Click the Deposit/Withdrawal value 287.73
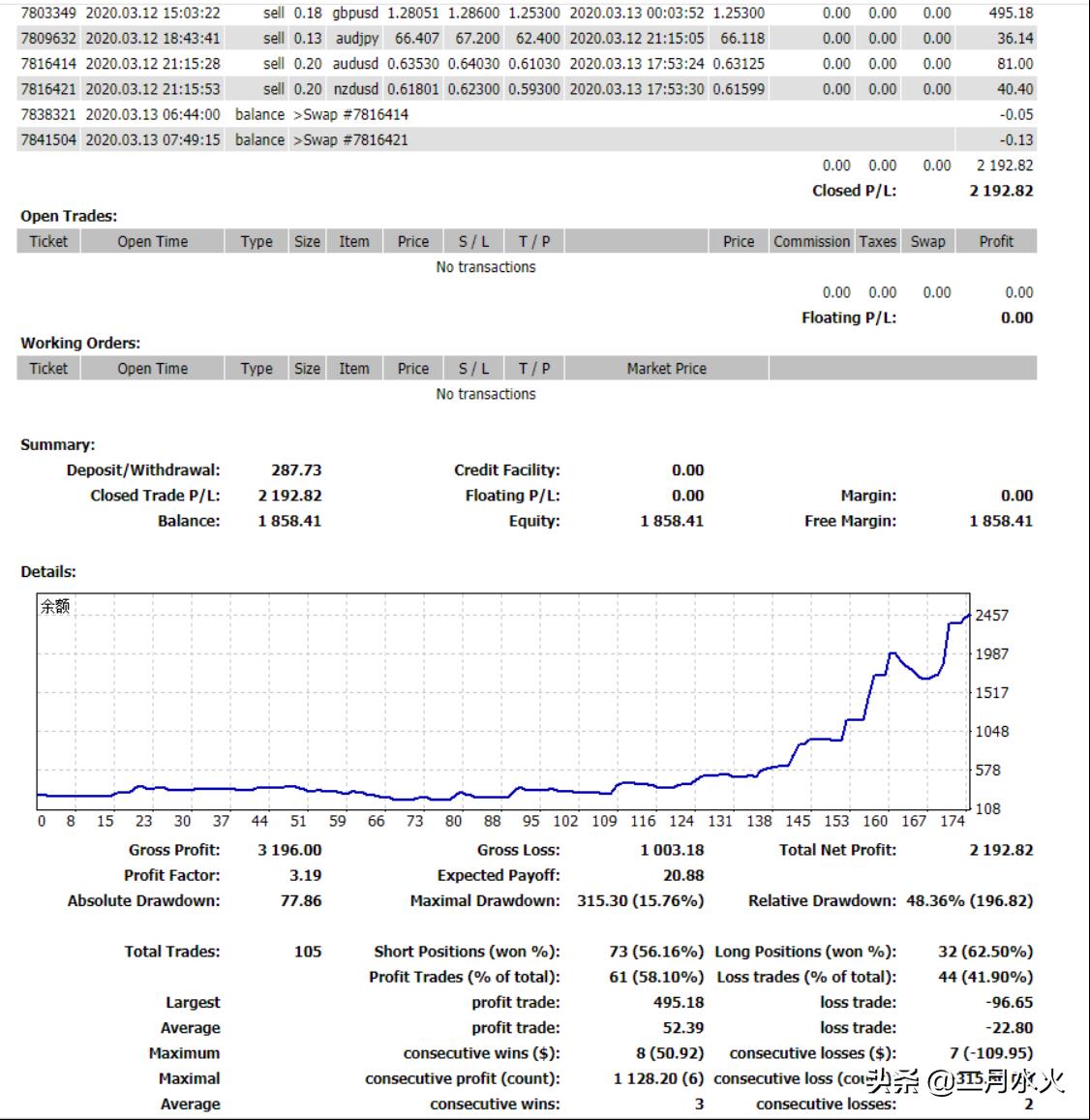 (x=296, y=470)
